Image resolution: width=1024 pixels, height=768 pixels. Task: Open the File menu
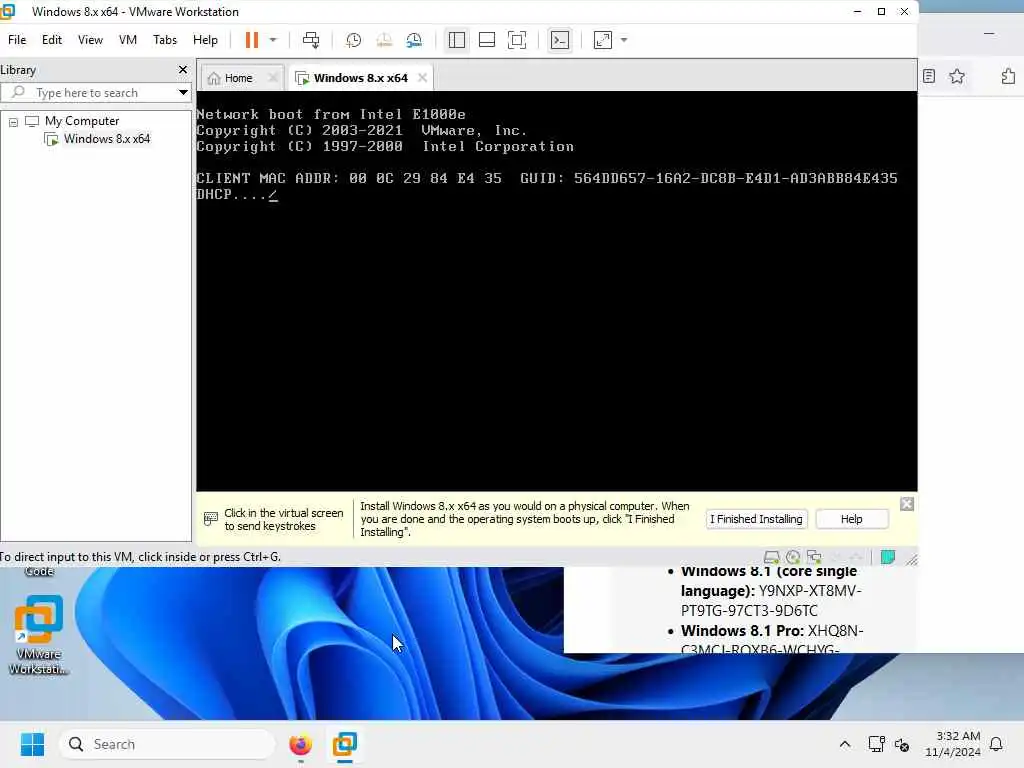point(17,40)
